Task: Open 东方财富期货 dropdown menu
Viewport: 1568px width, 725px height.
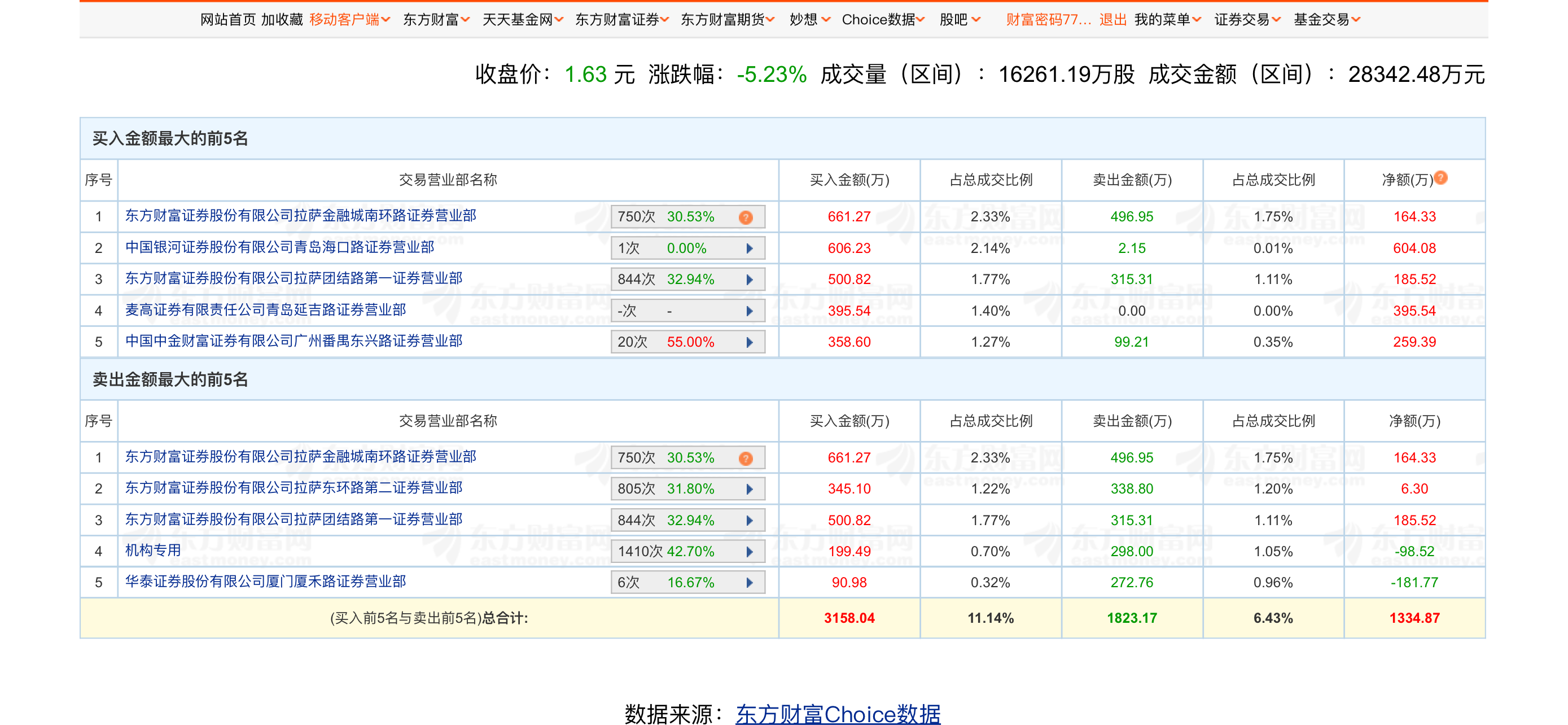Action: pos(728,19)
